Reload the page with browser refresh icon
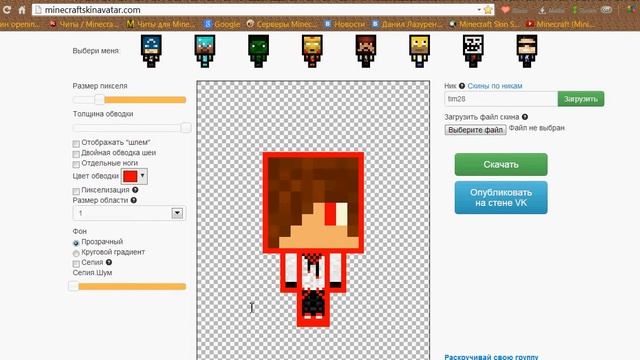Screen dimensions: 640x360 (x=6, y=9)
